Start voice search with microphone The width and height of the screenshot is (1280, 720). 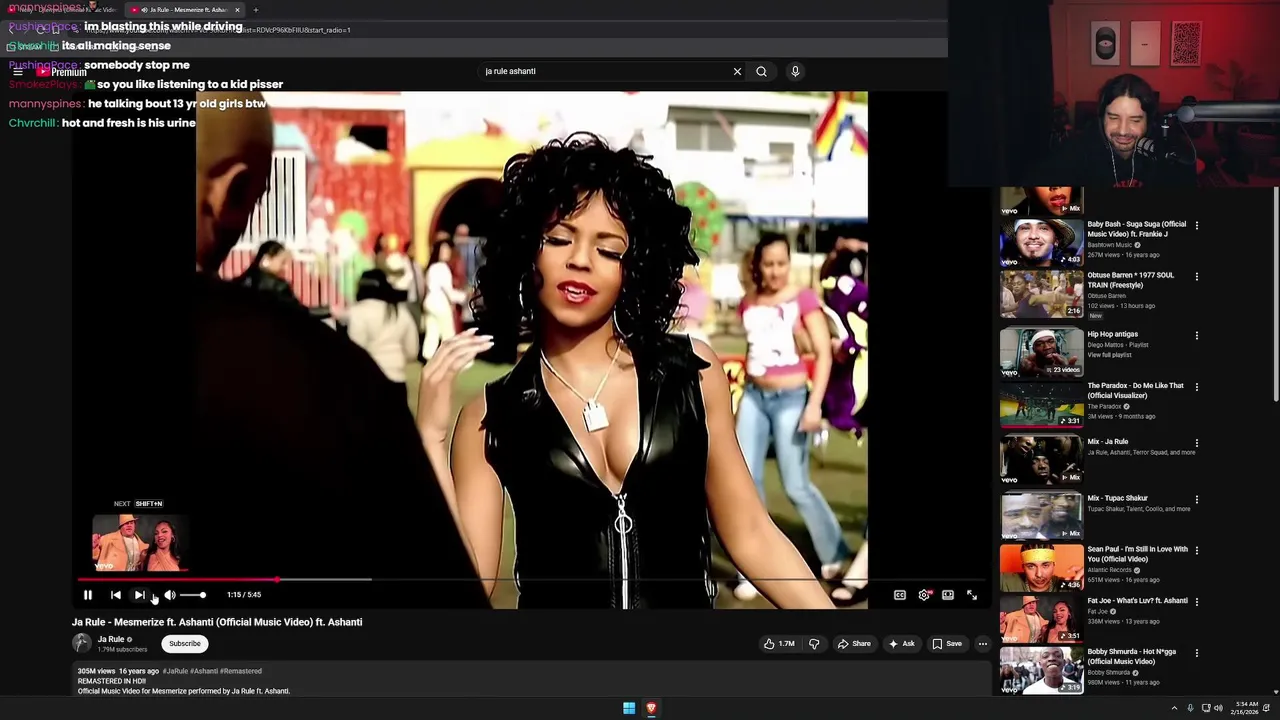[795, 71]
